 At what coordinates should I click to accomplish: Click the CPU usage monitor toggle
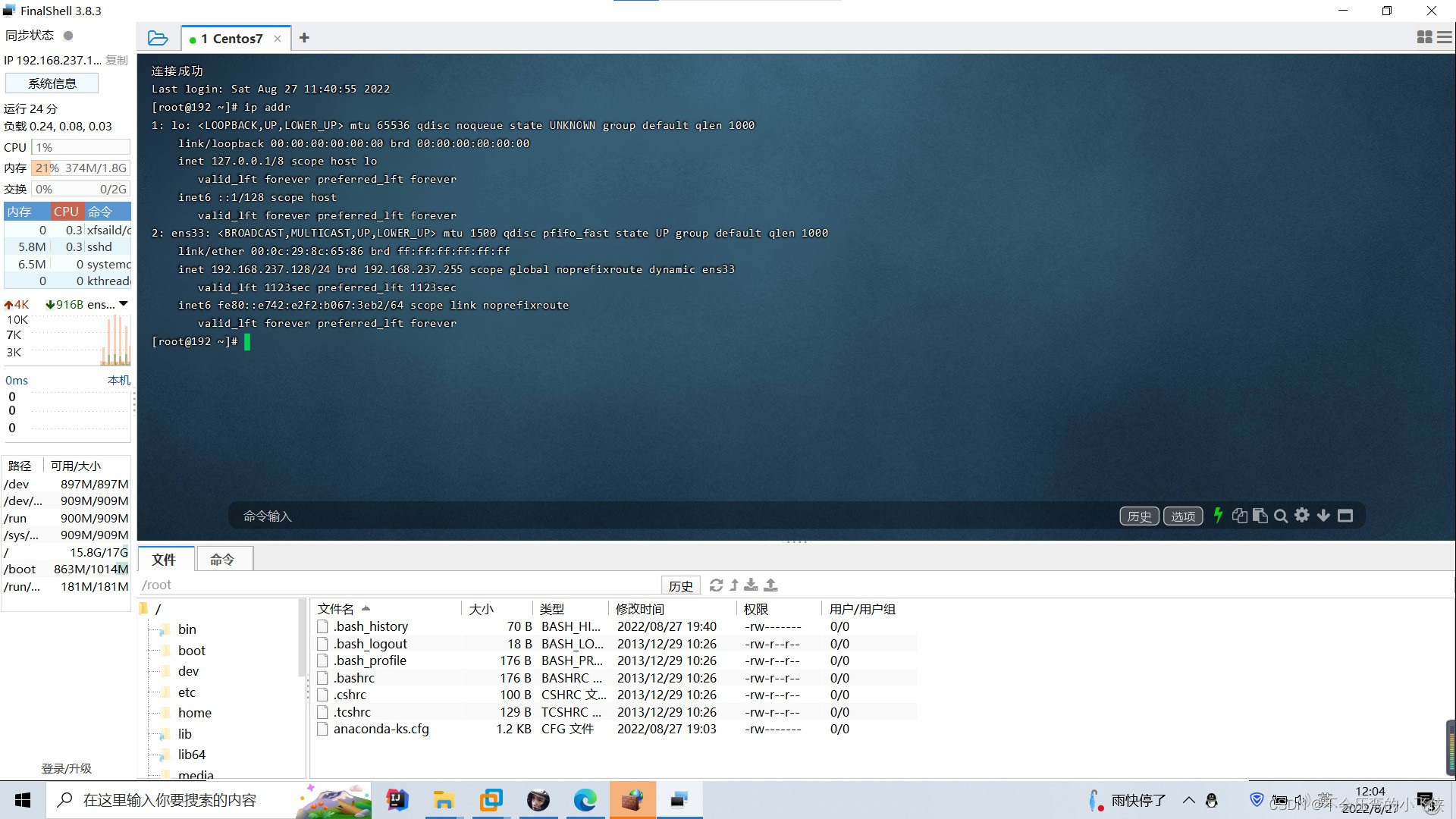65,212
